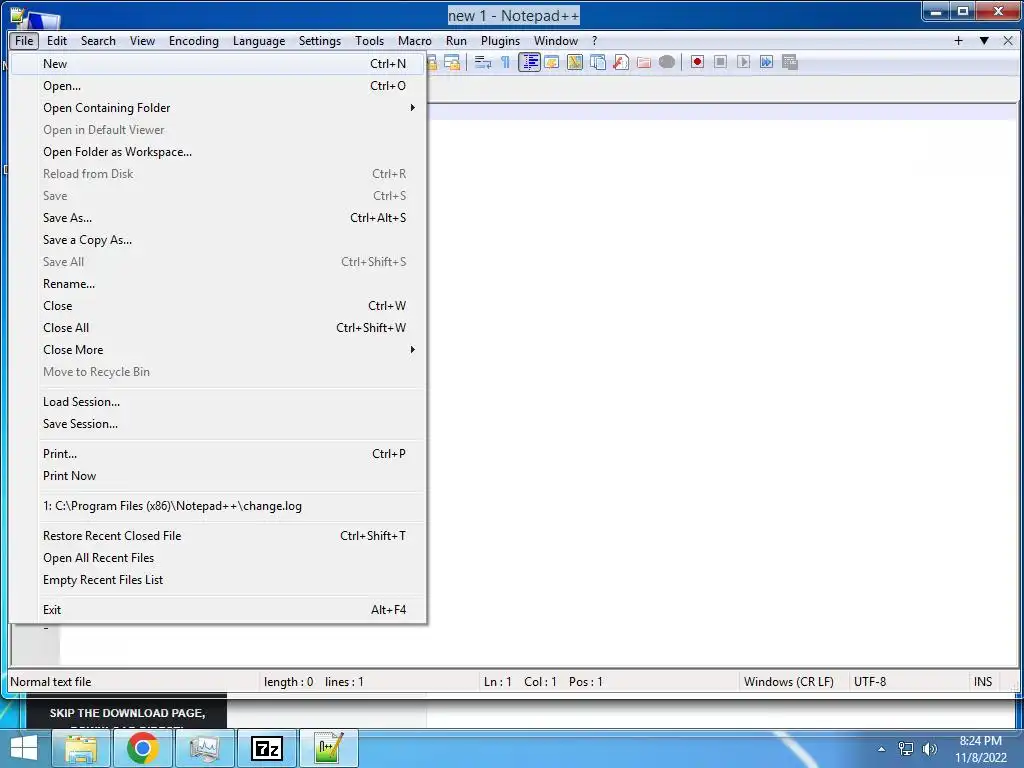The image size is (1024, 768).
Task: Click the grey Monitoring toolbar icon
Action: (667, 62)
